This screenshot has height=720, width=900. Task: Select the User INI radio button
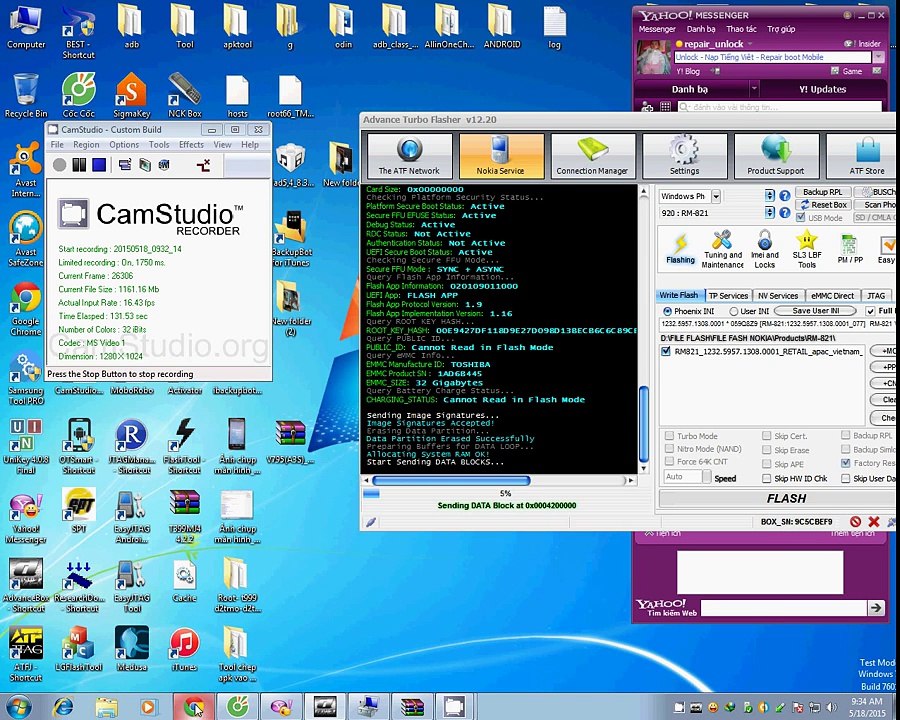734,311
